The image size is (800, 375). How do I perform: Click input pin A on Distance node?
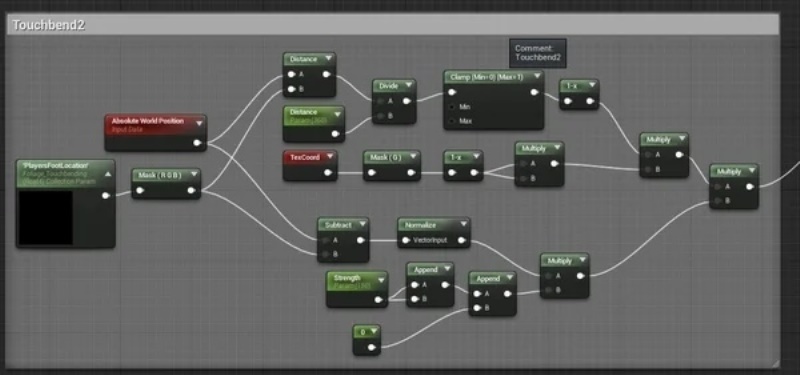point(291,74)
